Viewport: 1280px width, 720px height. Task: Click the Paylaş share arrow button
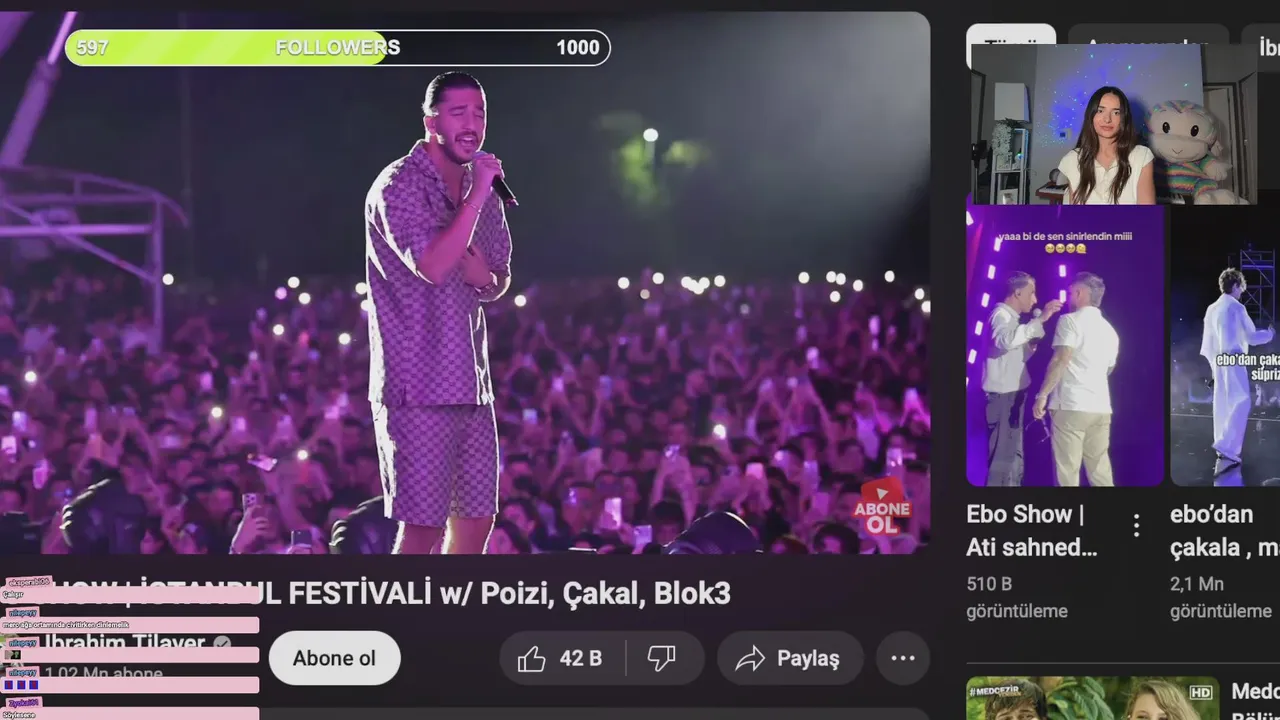coord(790,658)
